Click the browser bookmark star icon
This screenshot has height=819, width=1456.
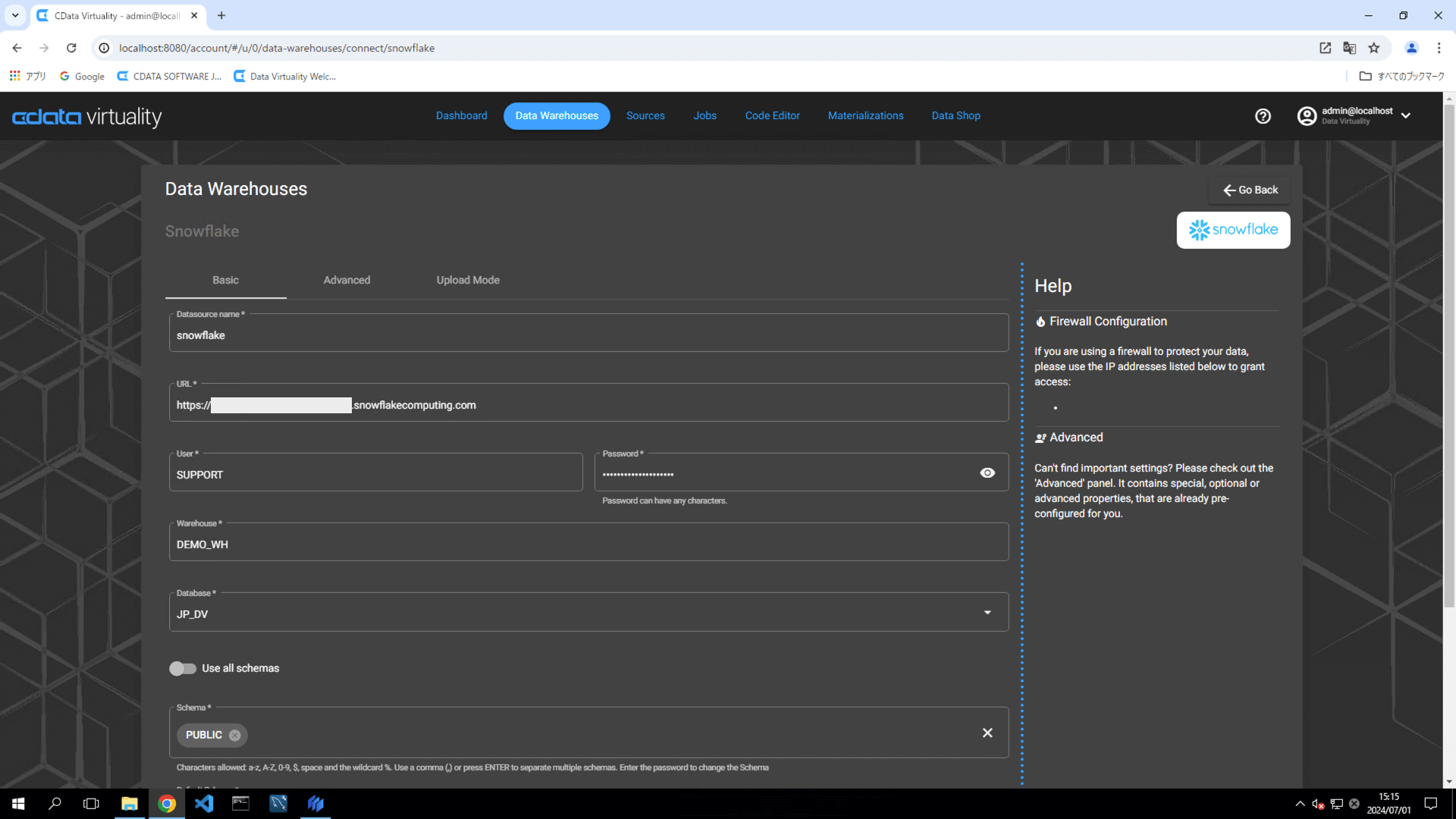point(1373,48)
